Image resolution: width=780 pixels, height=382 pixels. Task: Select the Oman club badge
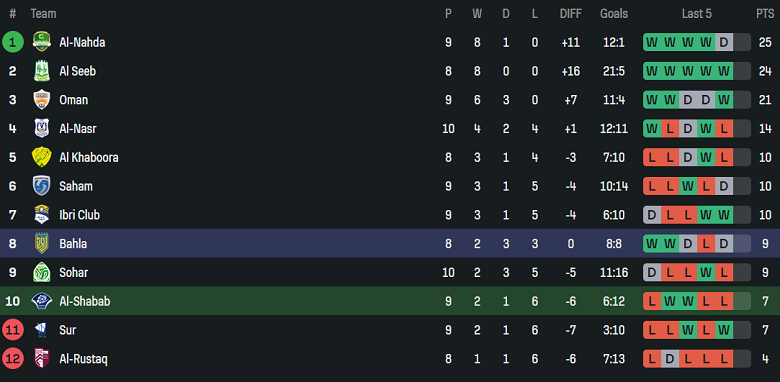click(x=42, y=99)
